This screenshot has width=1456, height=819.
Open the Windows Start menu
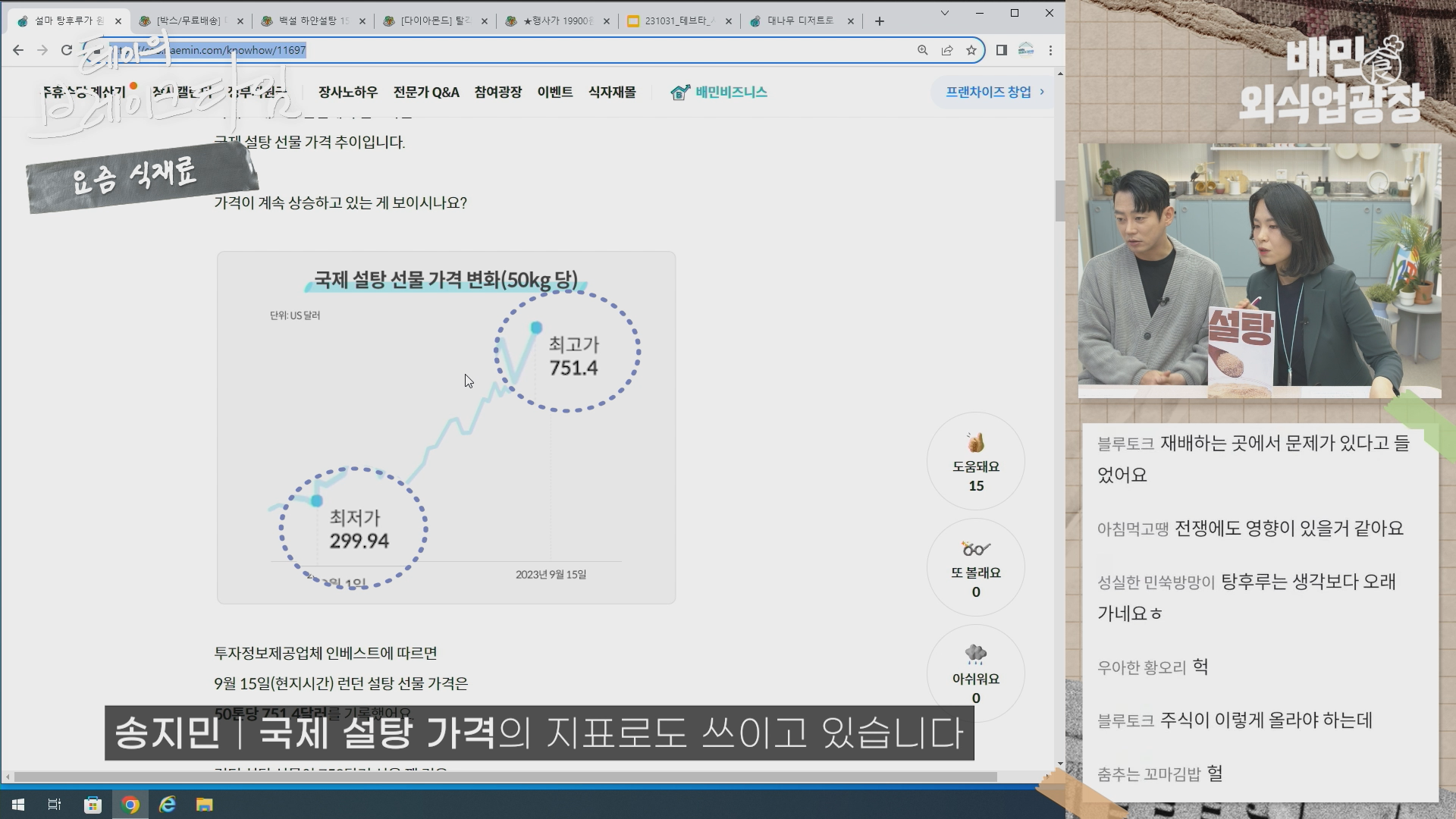pos(18,805)
